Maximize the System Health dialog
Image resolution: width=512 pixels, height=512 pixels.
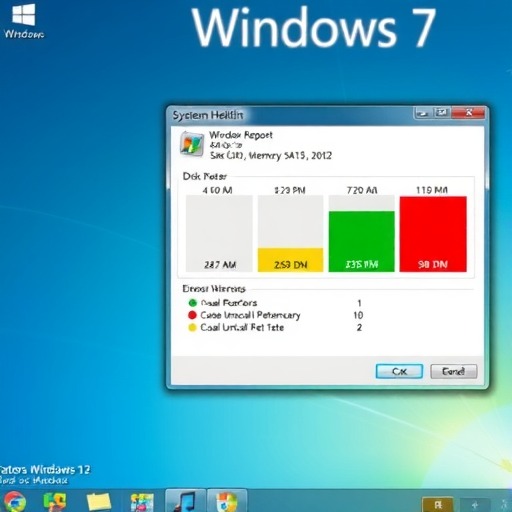(x=442, y=113)
